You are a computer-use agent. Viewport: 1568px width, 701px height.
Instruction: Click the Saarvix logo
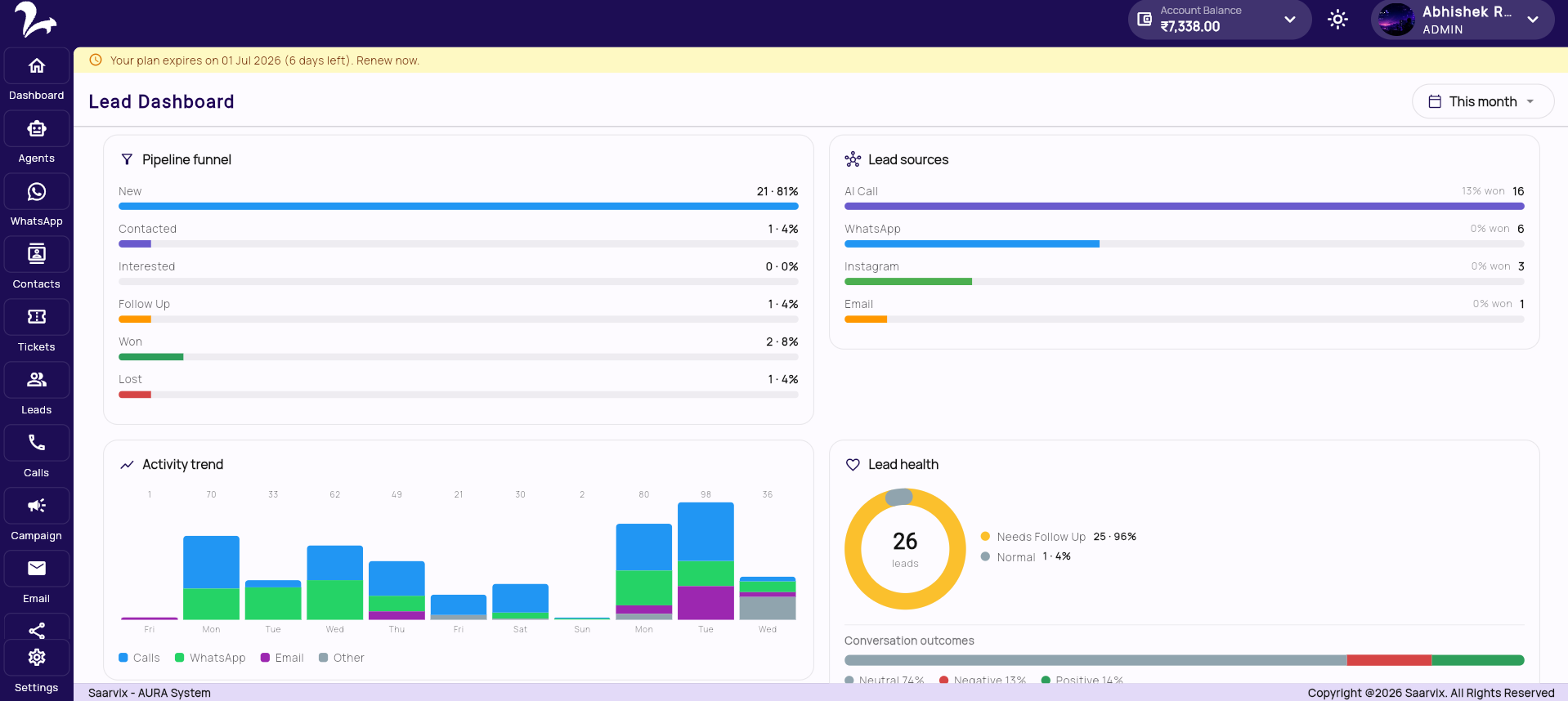tap(35, 20)
